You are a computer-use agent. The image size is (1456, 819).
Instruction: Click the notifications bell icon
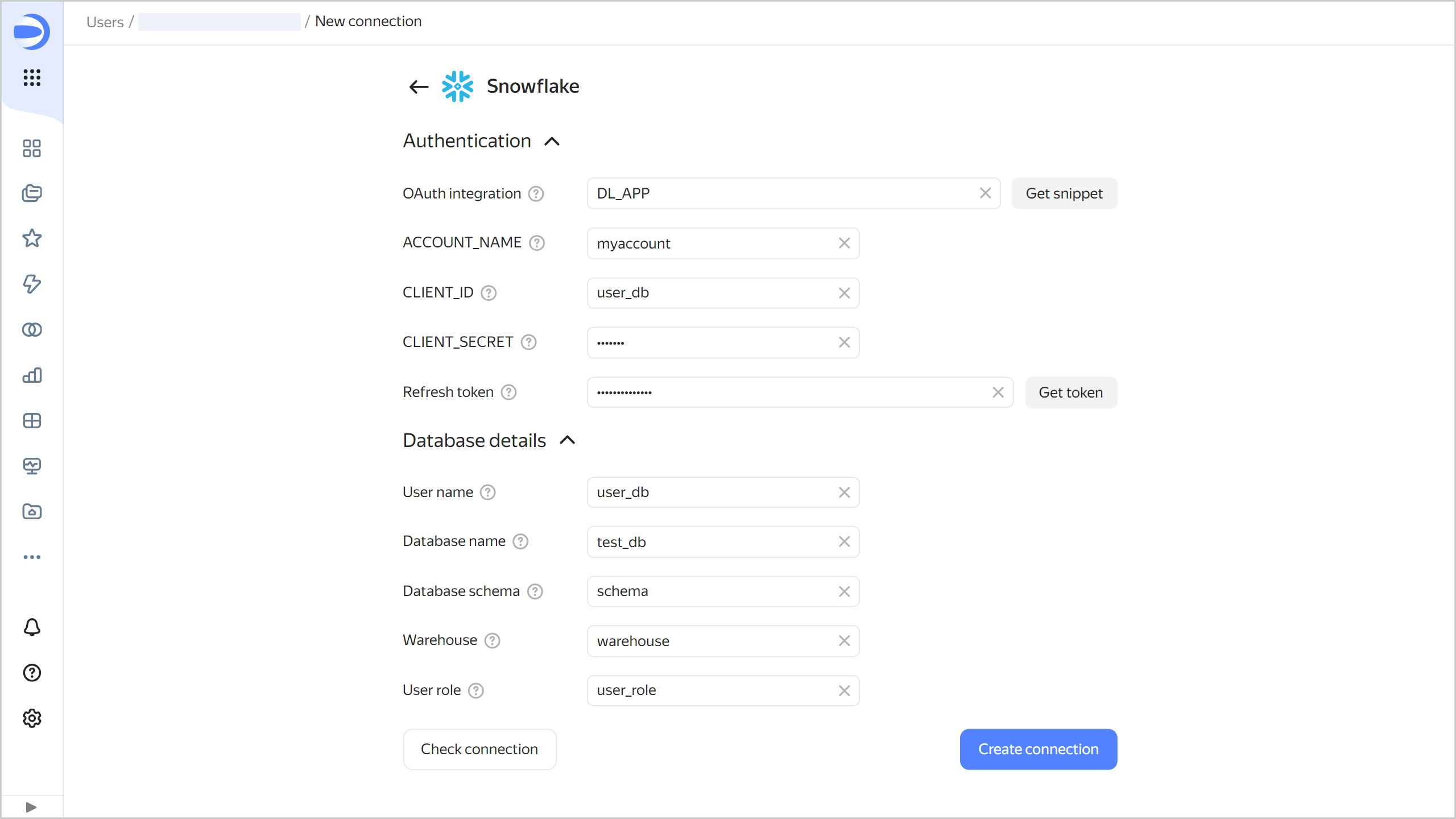pyautogui.click(x=32, y=627)
